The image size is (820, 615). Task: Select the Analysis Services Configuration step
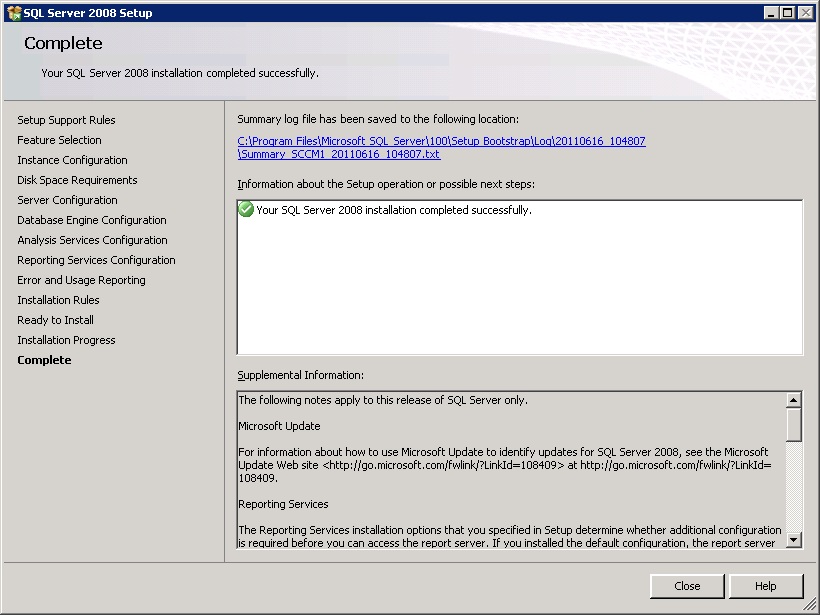[93, 240]
